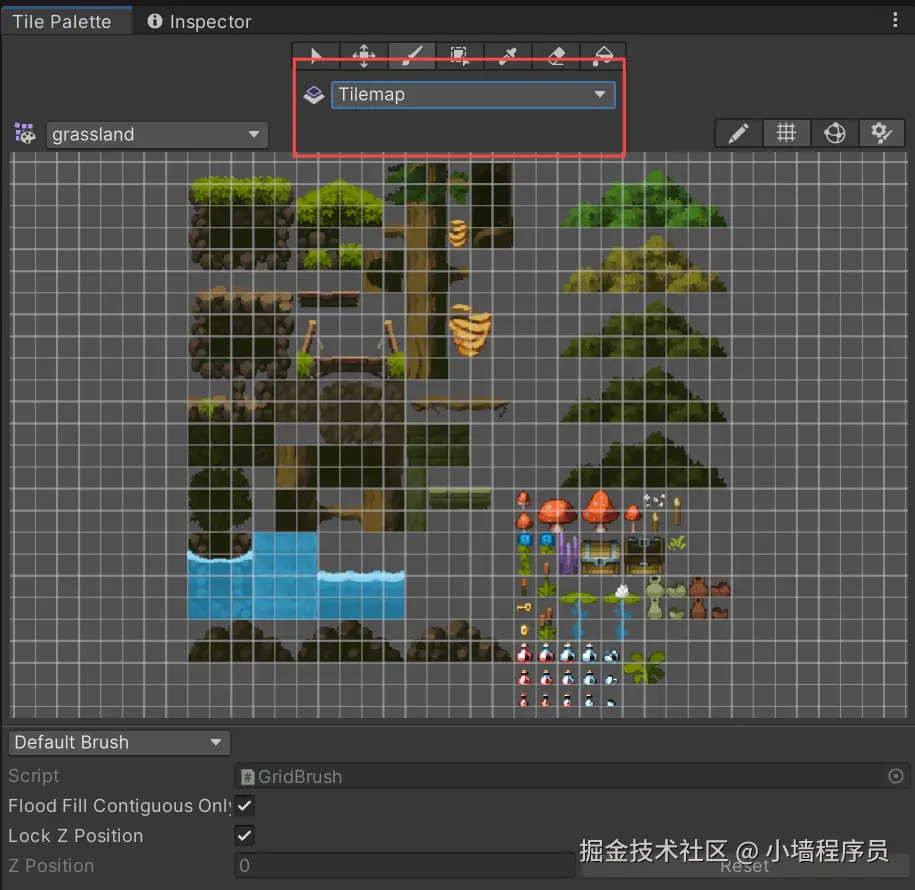Select the Move tool
The height and width of the screenshot is (890, 915).
pos(363,56)
